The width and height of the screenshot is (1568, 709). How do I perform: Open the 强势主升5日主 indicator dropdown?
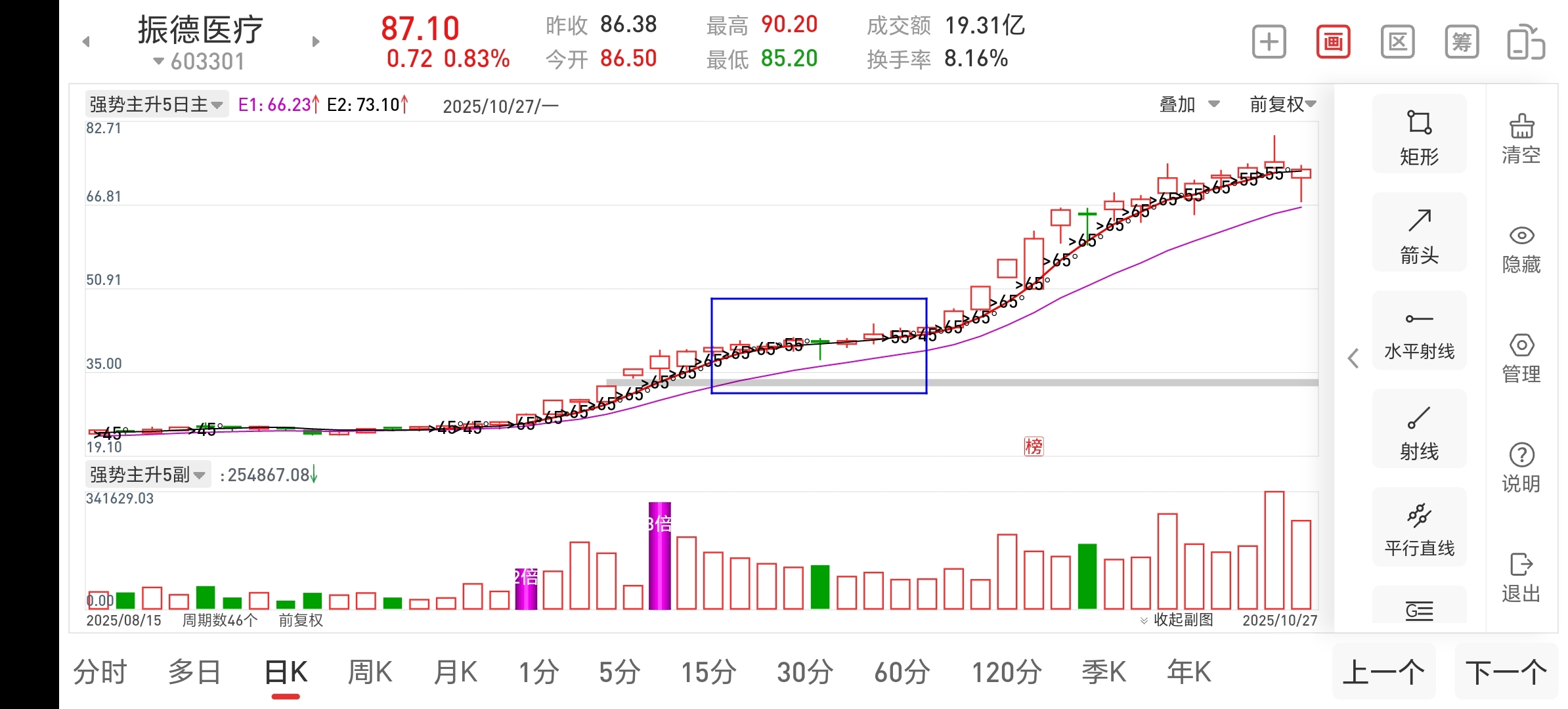(156, 104)
